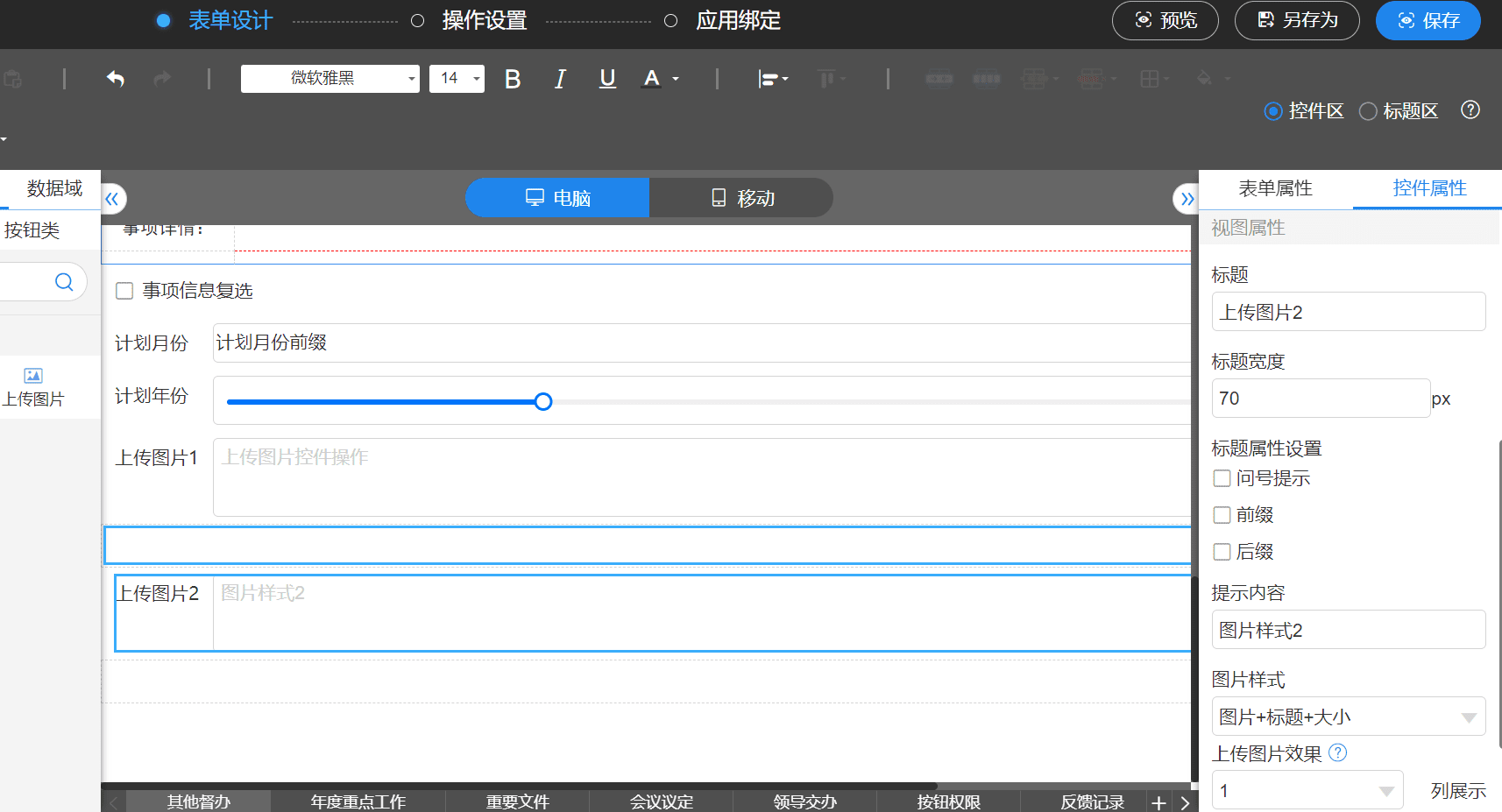This screenshot has height=812, width=1502.
Task: Open the 会议议定 sheet tab
Action: point(662,802)
